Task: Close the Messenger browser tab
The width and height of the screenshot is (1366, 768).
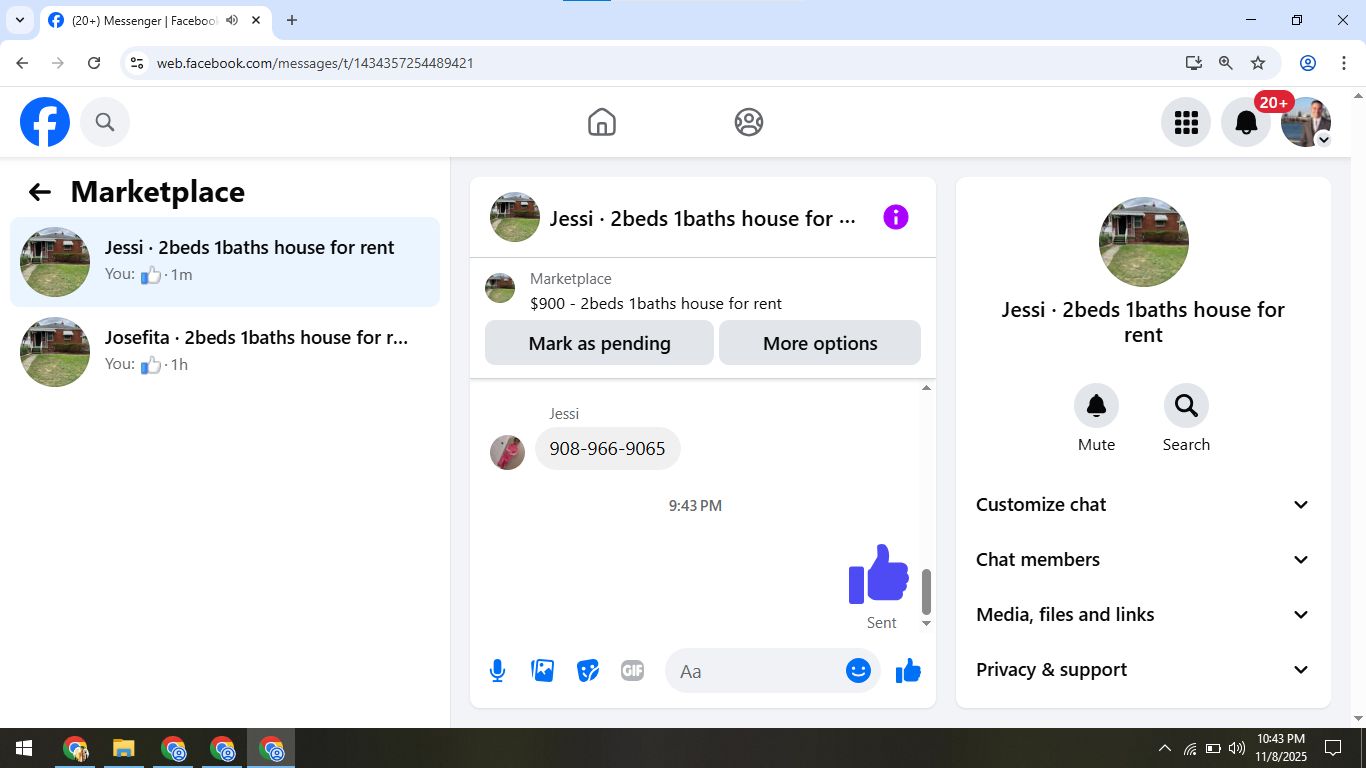Action: coord(256,20)
